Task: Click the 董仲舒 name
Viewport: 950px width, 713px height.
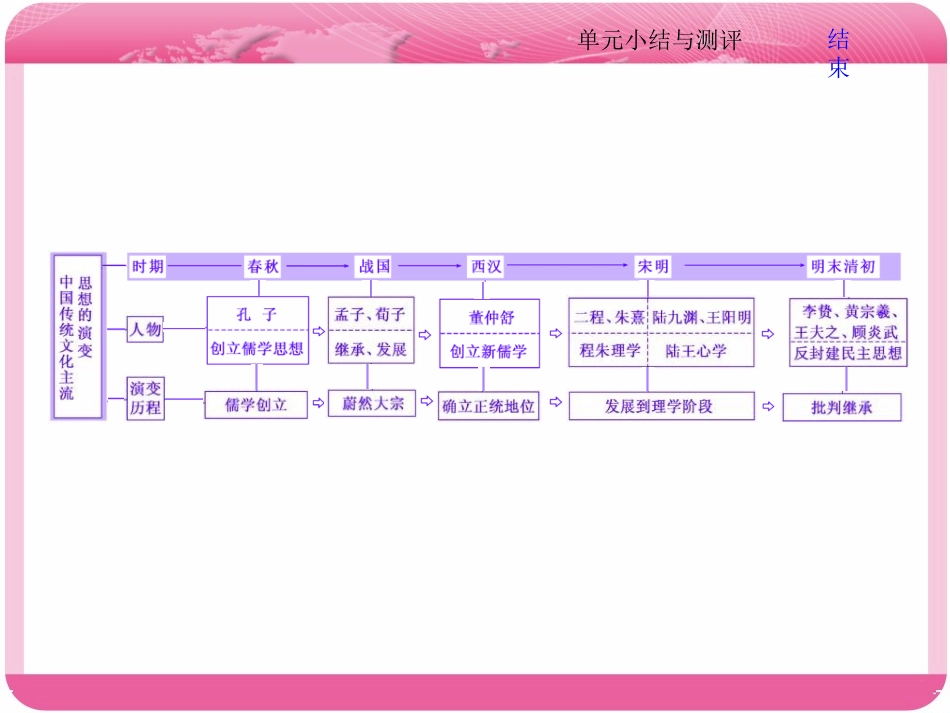Action: [x=491, y=317]
